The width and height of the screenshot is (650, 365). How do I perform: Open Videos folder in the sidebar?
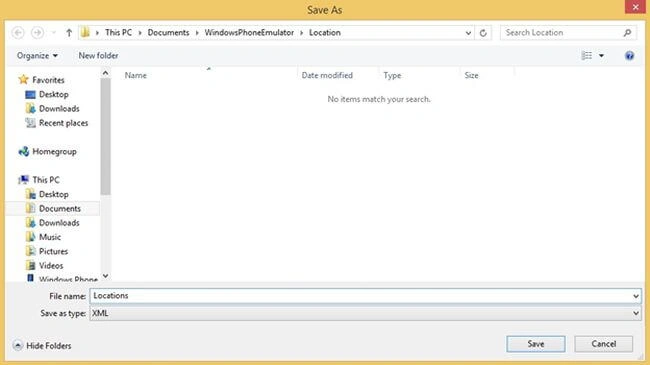51,265
